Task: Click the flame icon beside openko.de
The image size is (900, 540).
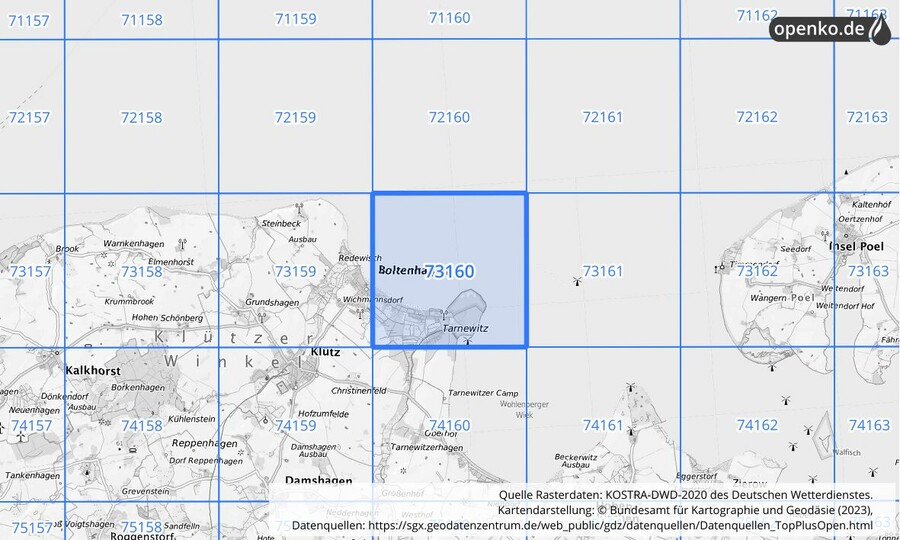Action: pos(879,29)
